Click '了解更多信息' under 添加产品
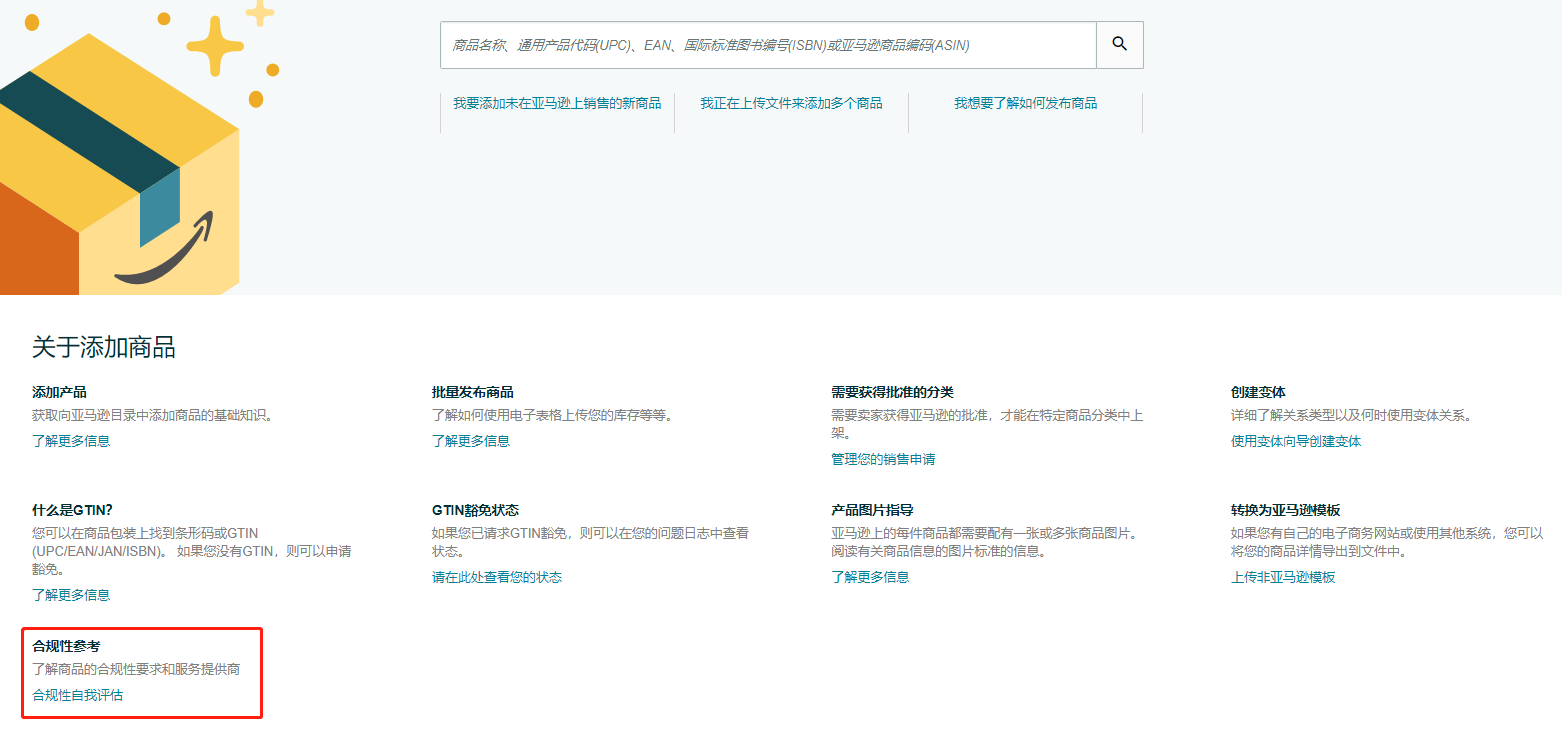This screenshot has width=1562, height=729. pos(71,441)
